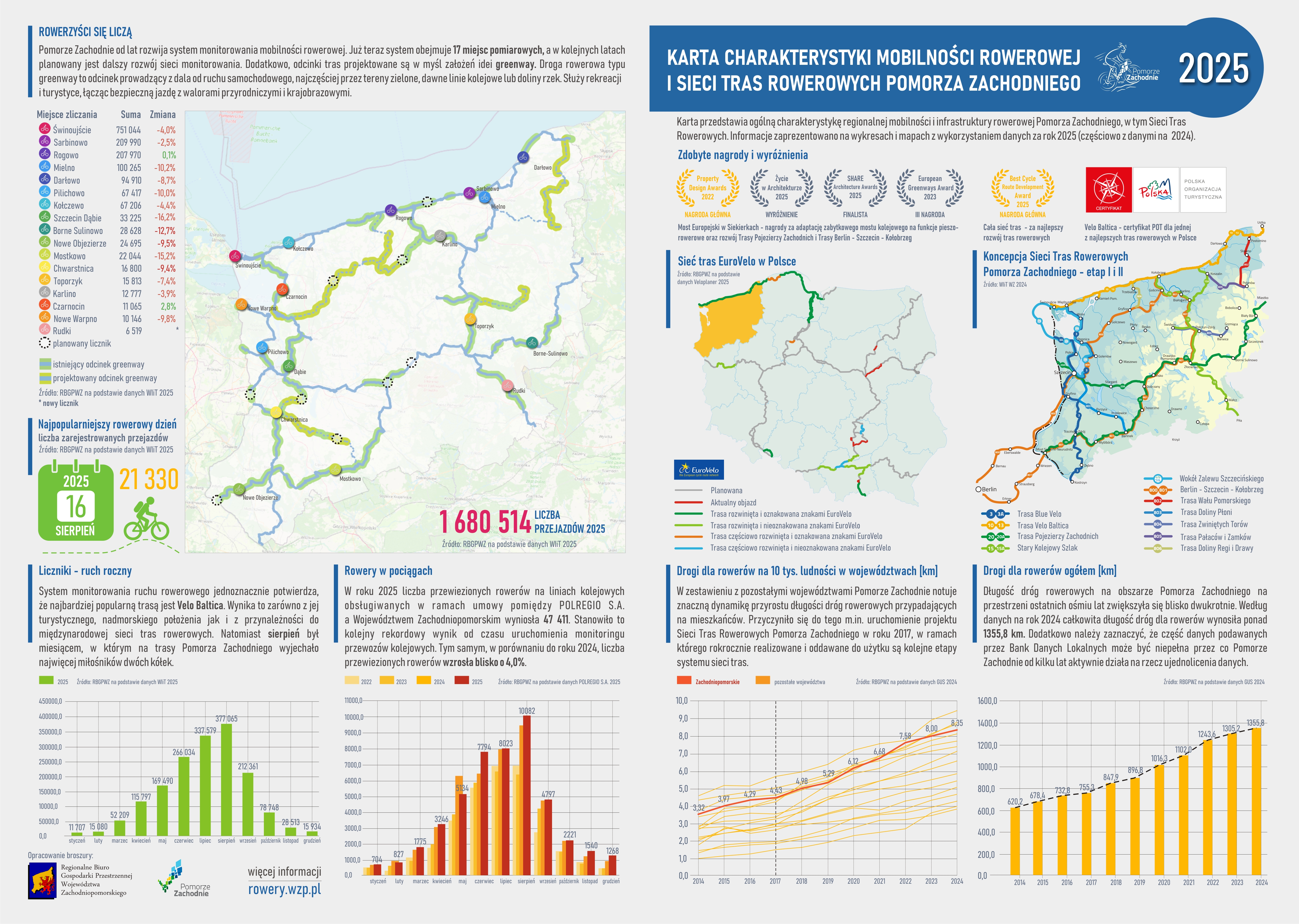Viewport: 1299px width, 924px height.
Task: Click the Trasa Blue Velo route number badge
Action: tap(995, 514)
